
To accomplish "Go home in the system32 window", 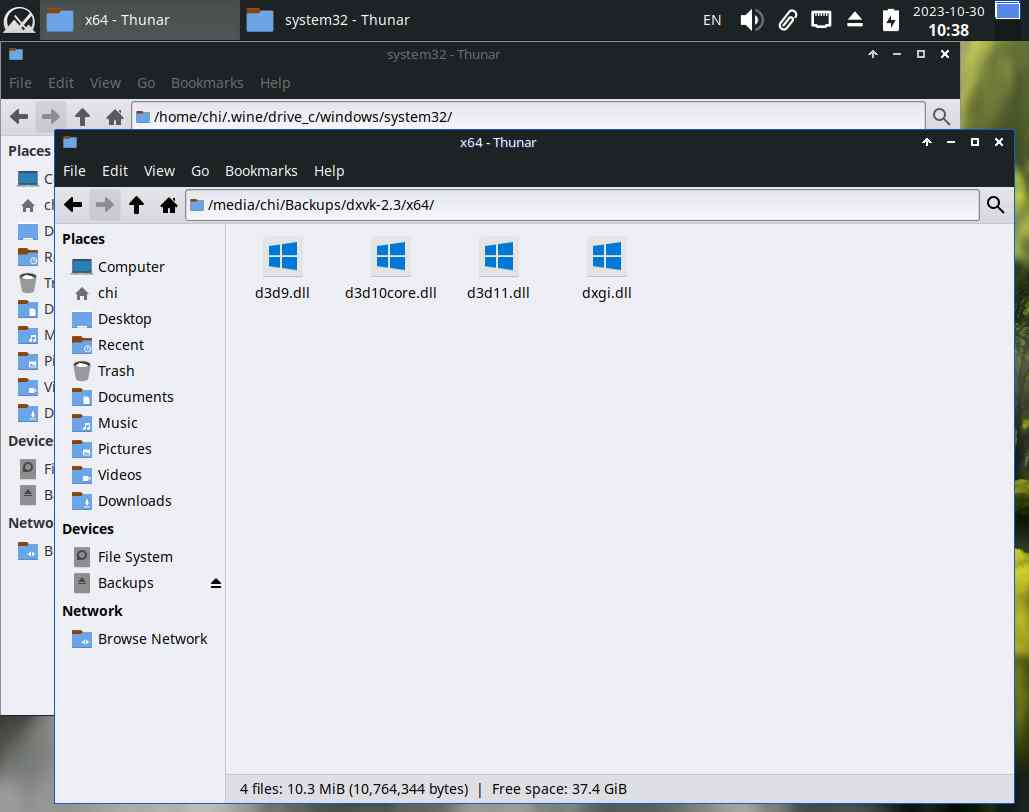I will click(x=115, y=117).
